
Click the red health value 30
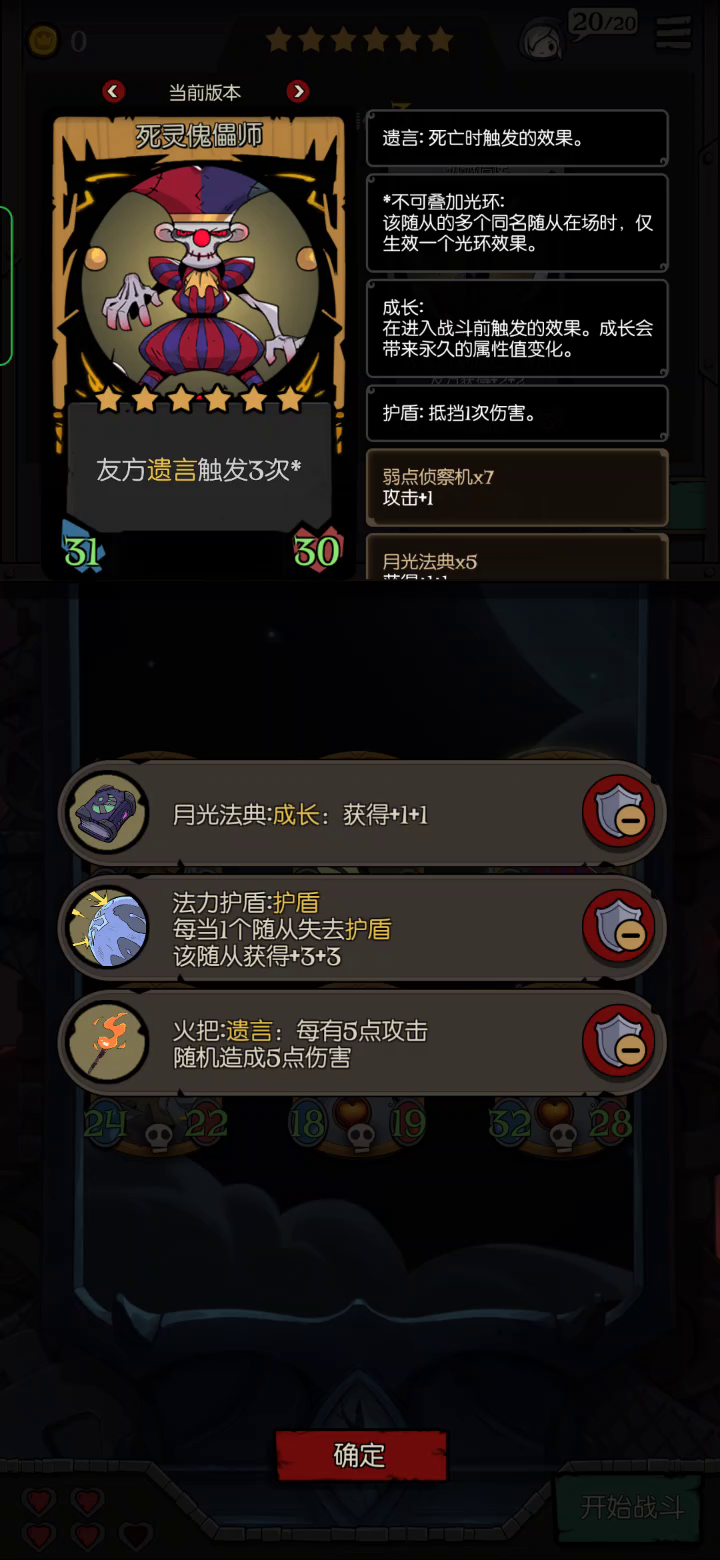(317, 551)
